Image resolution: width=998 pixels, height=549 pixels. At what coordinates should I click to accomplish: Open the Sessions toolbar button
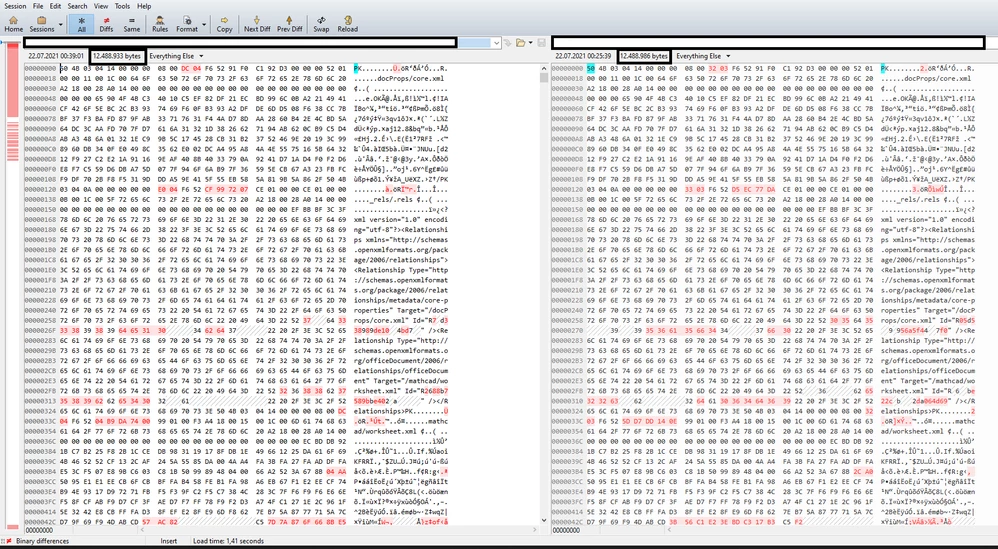point(42,24)
